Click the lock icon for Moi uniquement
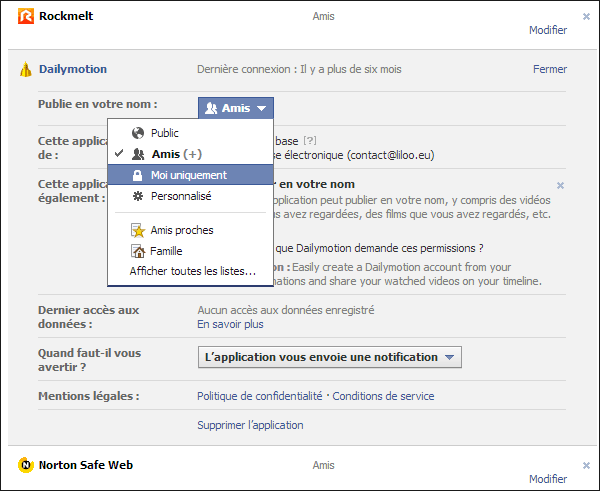 (138, 175)
